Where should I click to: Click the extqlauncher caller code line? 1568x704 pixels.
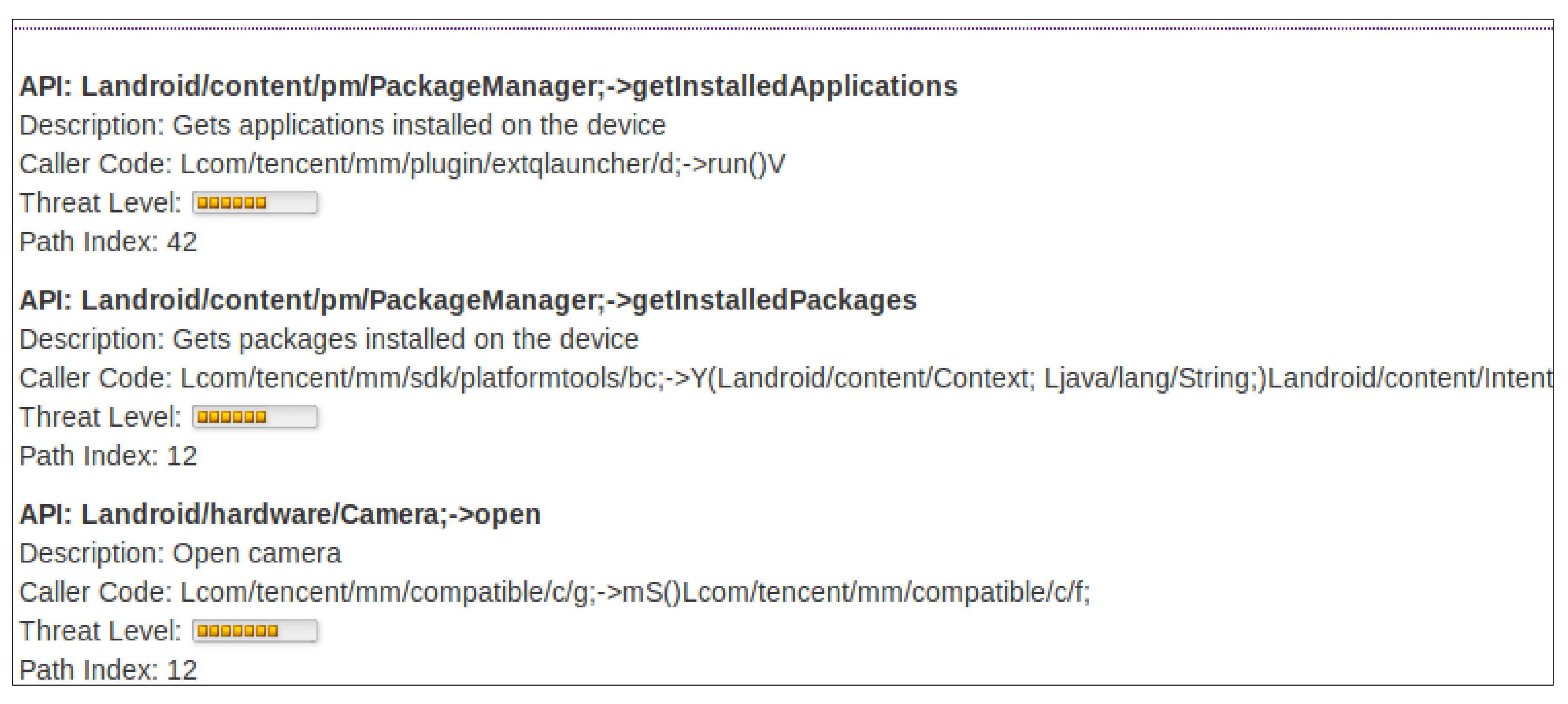402,165
